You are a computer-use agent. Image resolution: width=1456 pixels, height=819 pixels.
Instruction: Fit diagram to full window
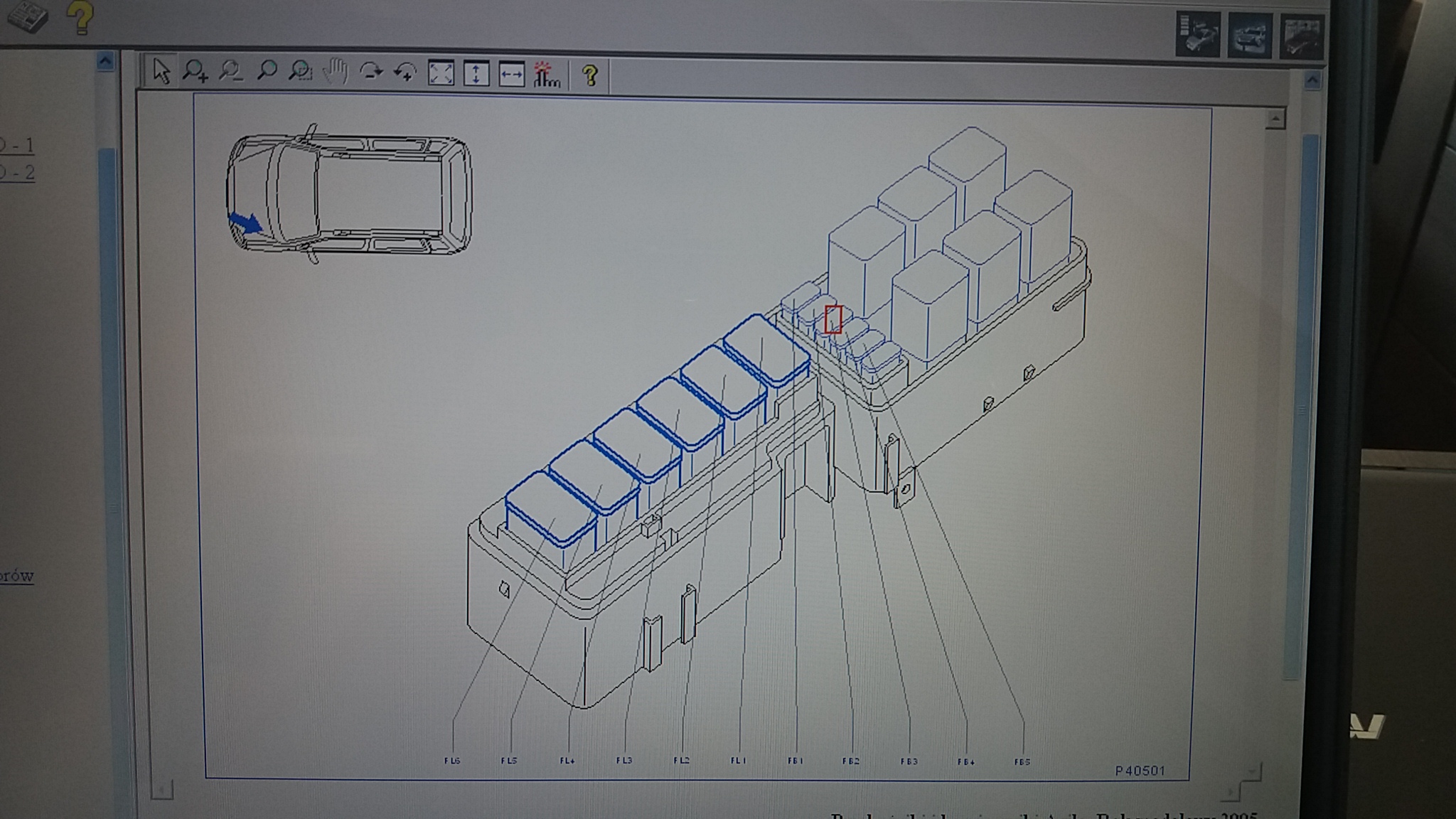pyautogui.click(x=441, y=73)
